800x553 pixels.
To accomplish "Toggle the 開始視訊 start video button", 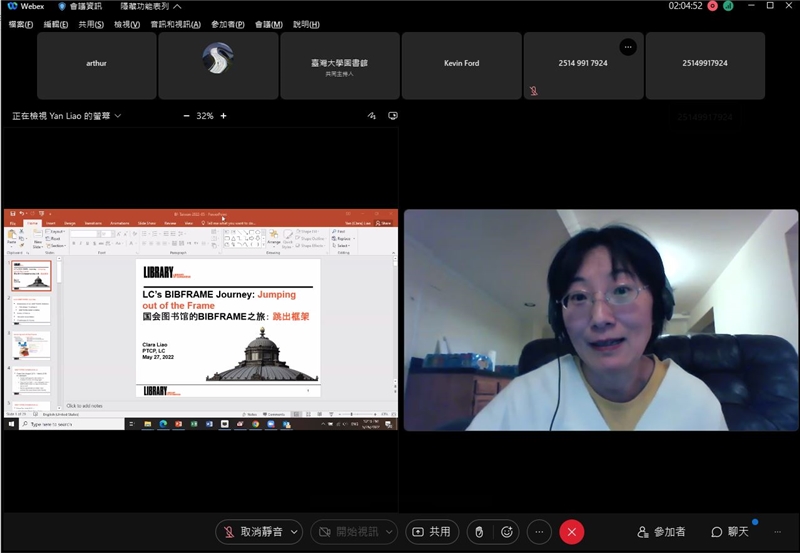I will coord(346,532).
